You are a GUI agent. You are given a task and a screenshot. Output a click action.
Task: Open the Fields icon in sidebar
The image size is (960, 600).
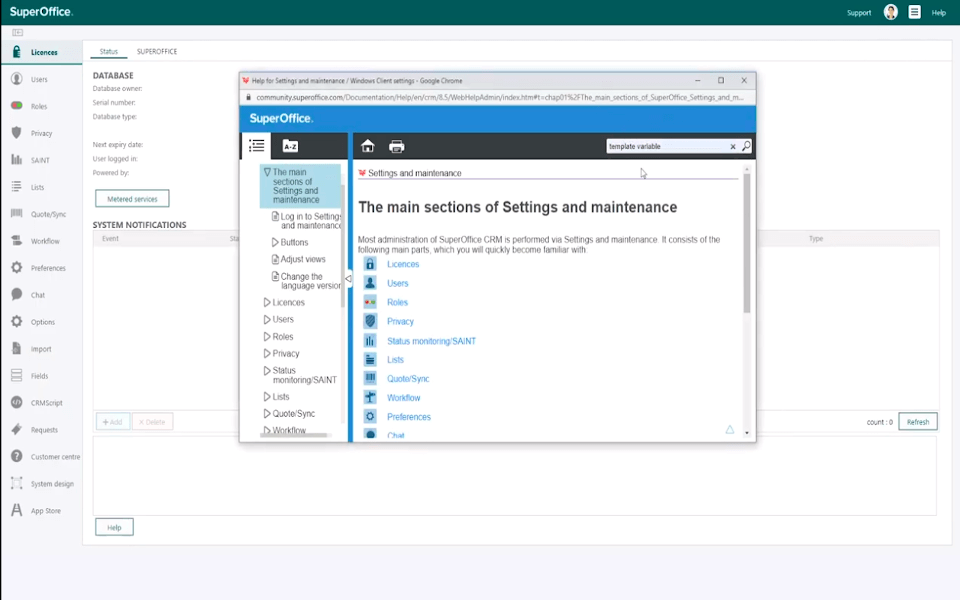(17, 375)
